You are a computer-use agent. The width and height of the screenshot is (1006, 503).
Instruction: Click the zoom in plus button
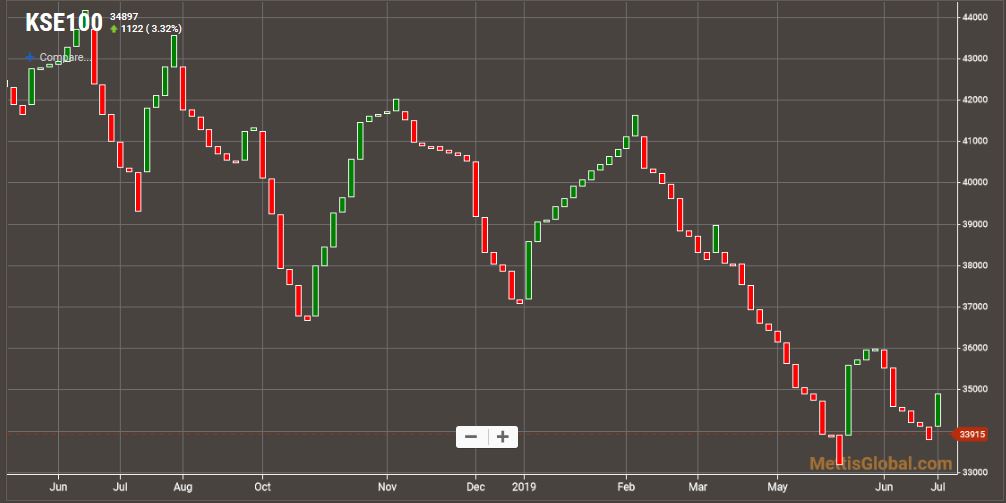(503, 437)
